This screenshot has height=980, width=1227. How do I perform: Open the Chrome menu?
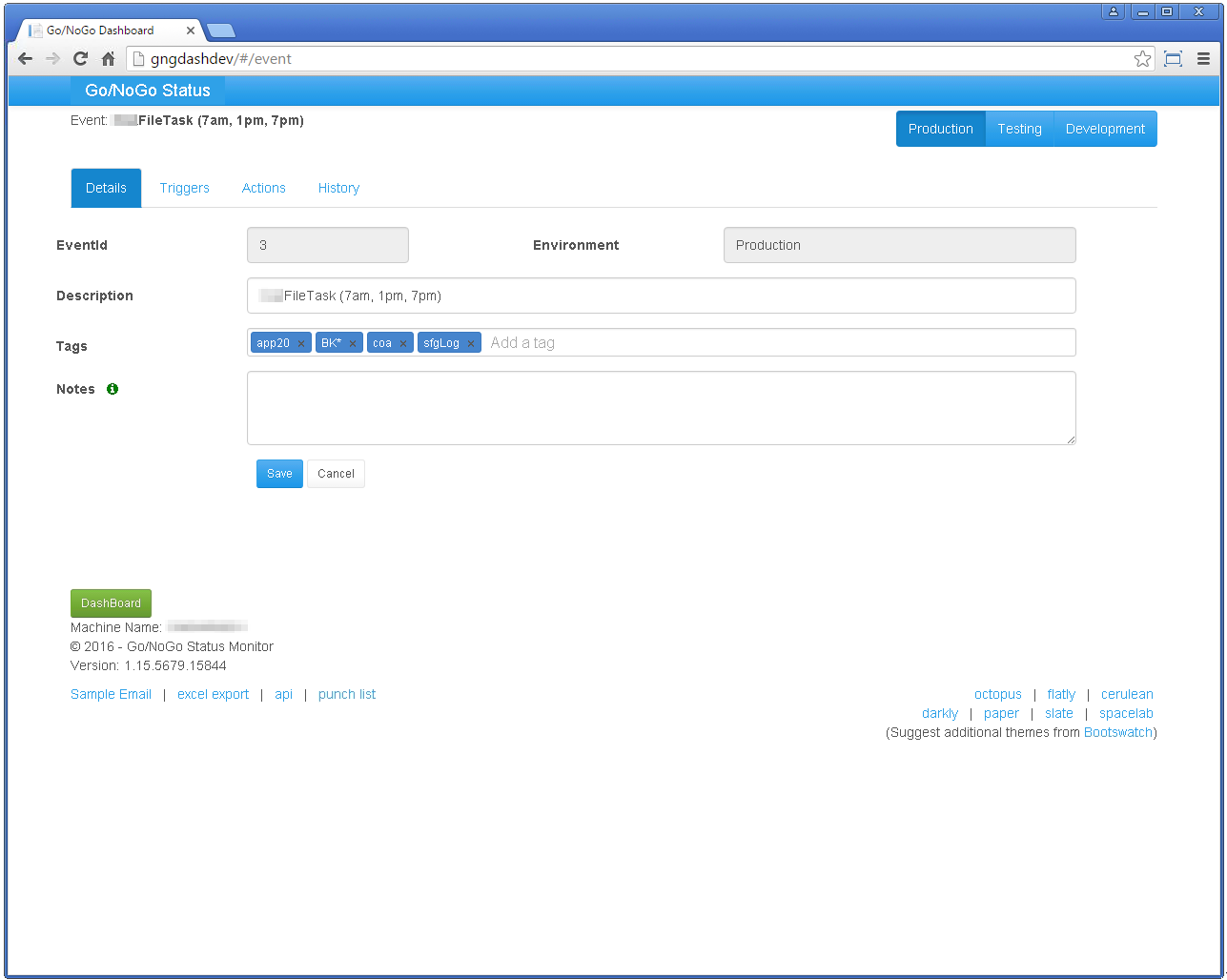(1203, 59)
